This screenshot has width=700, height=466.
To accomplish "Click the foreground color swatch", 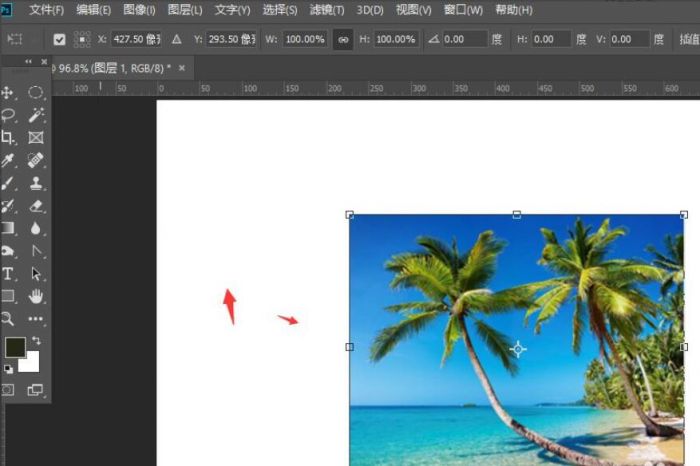I will click(x=14, y=348).
